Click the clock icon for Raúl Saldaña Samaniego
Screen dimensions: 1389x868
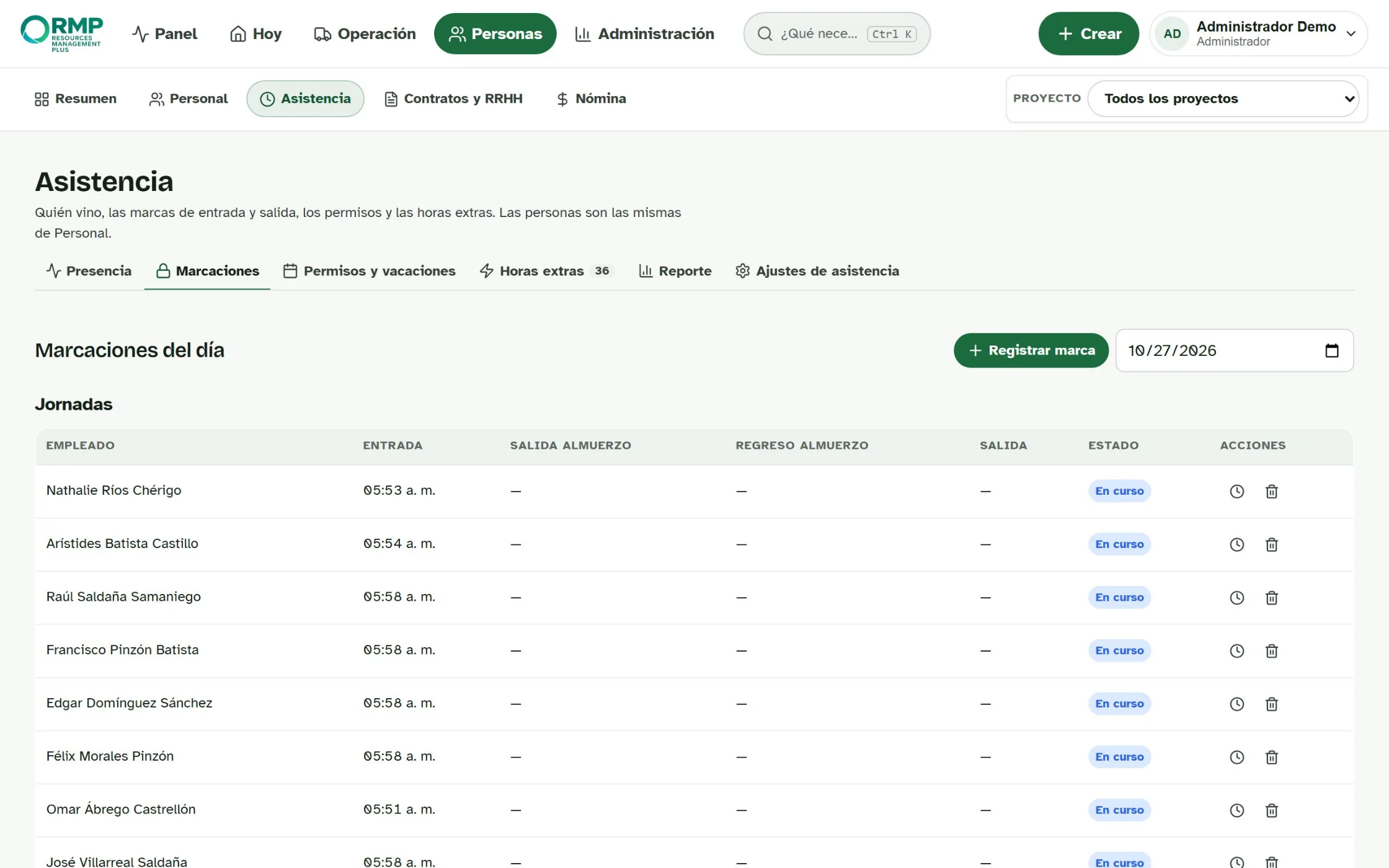(1236, 598)
